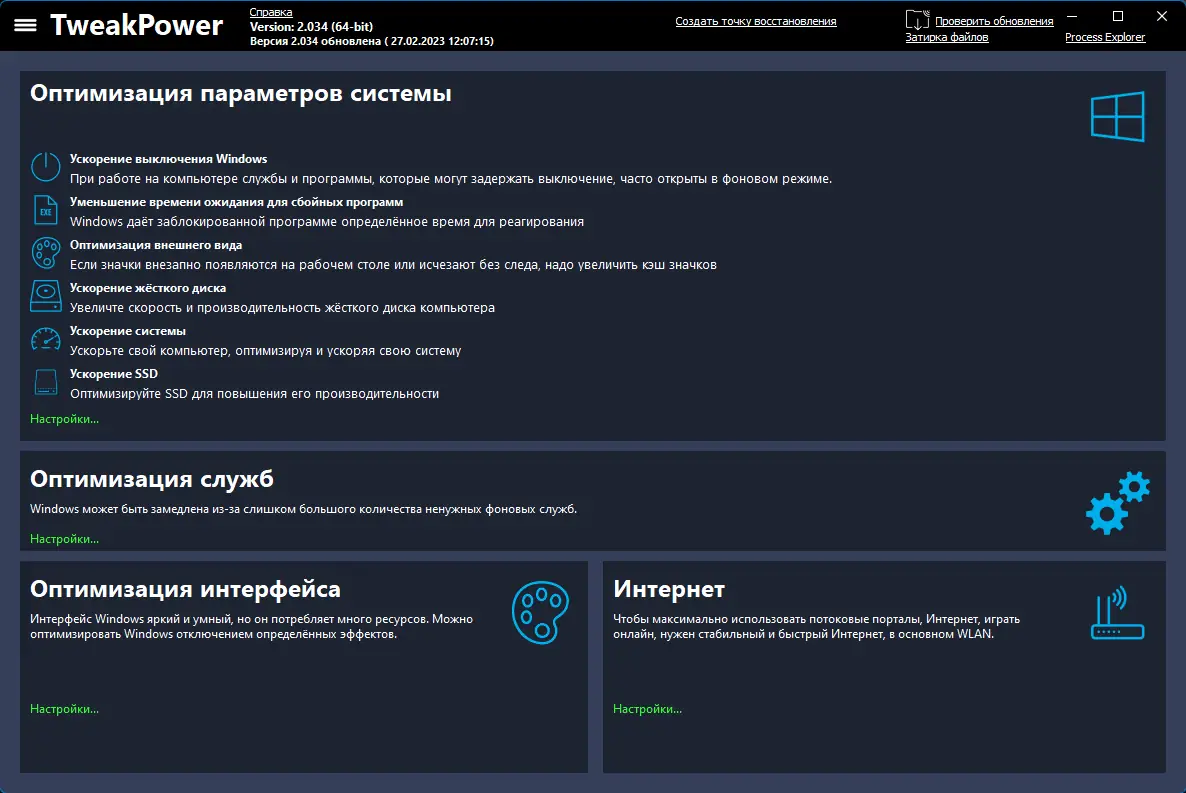Viewport: 1186px width, 793px height.
Task: Open the Справка help link
Action: (271, 12)
